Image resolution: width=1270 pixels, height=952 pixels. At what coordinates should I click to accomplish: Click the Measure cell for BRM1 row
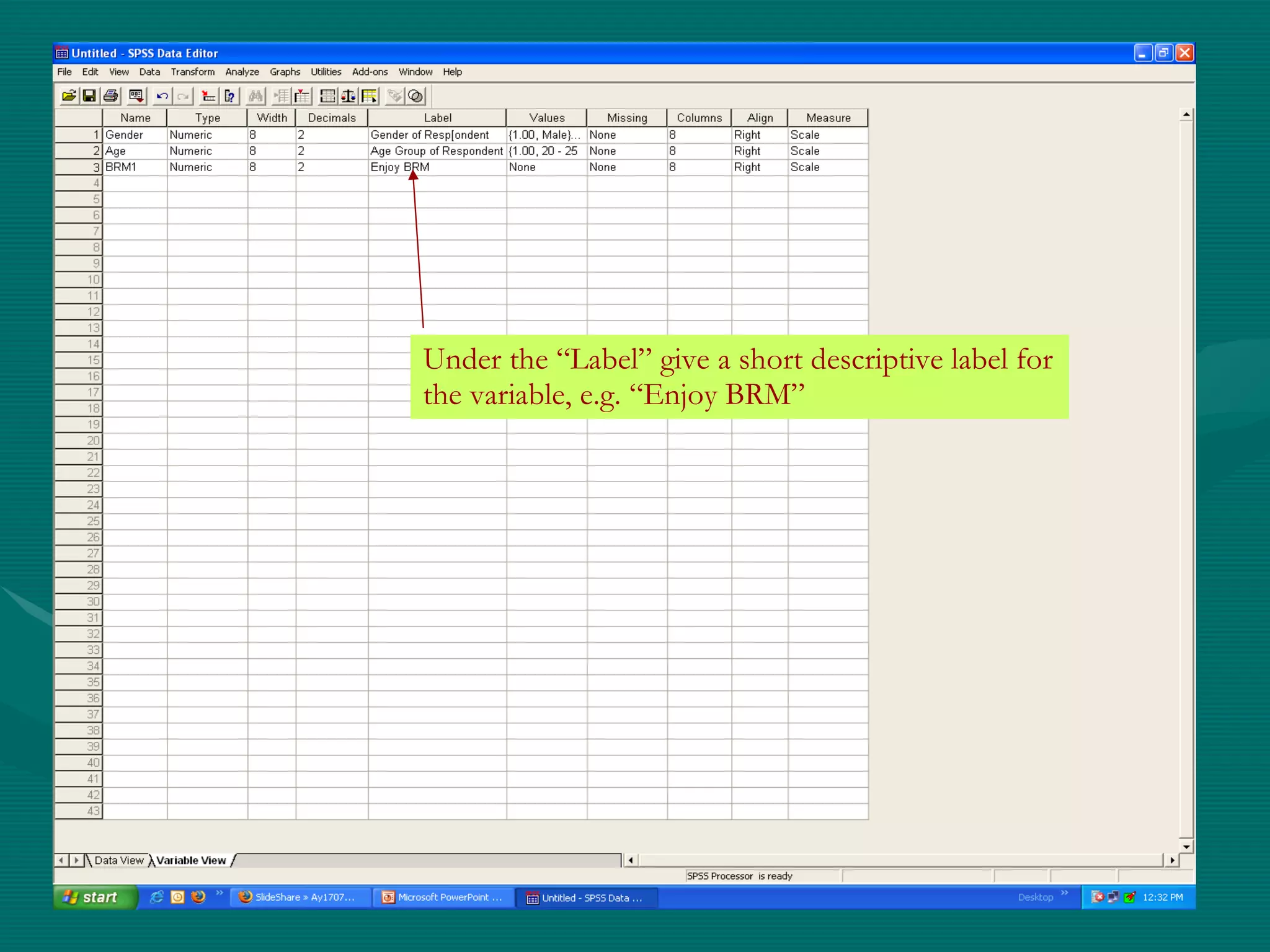pos(828,167)
